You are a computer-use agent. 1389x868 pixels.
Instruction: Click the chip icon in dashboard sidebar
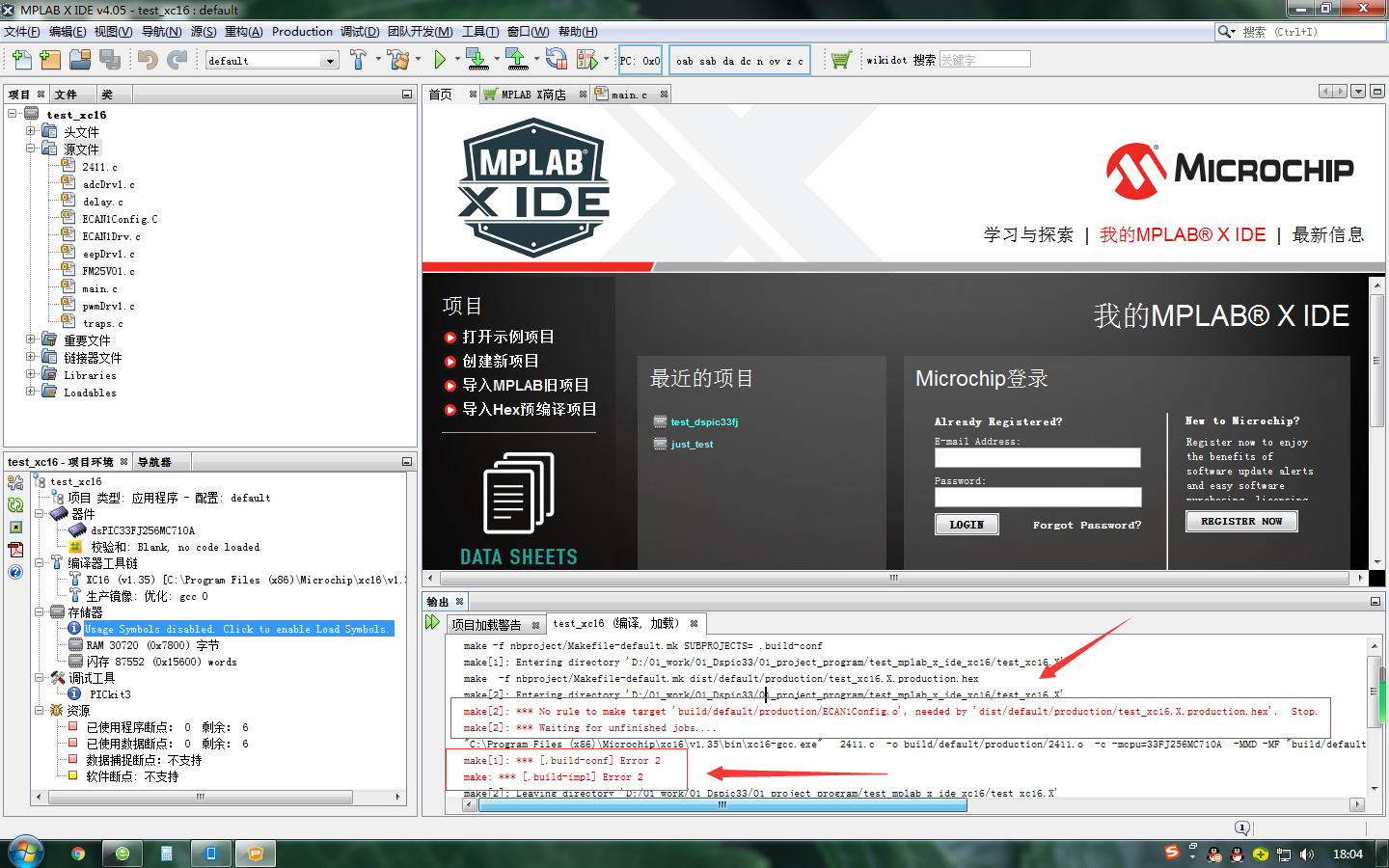coord(15,528)
